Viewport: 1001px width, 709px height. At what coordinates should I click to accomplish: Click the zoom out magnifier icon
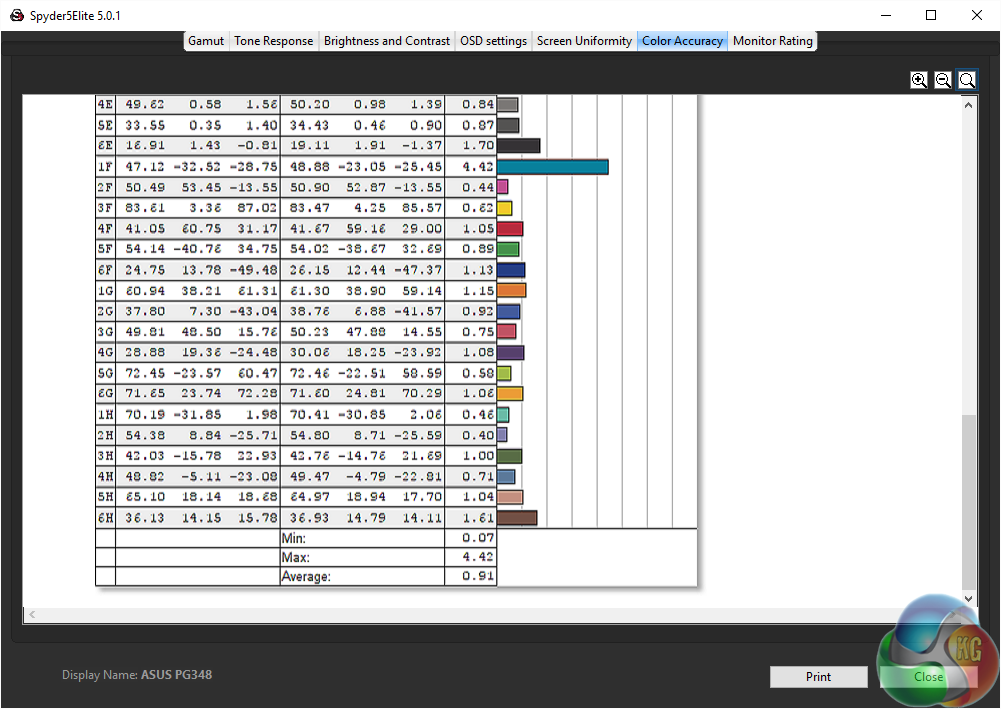943,80
